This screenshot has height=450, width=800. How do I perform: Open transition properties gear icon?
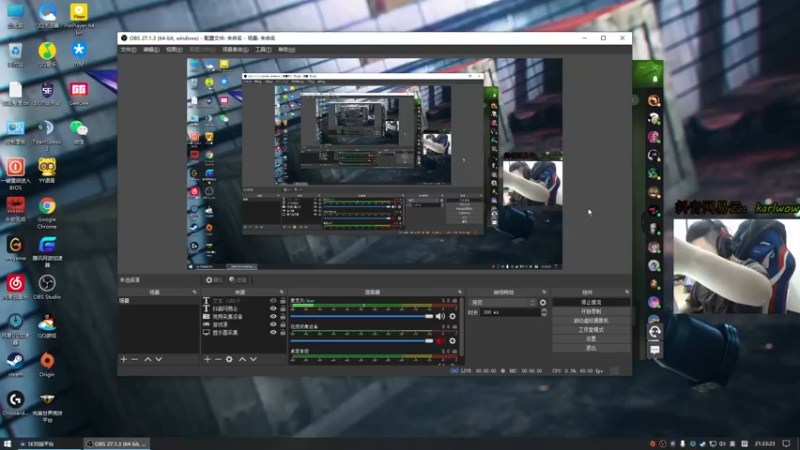[543, 303]
